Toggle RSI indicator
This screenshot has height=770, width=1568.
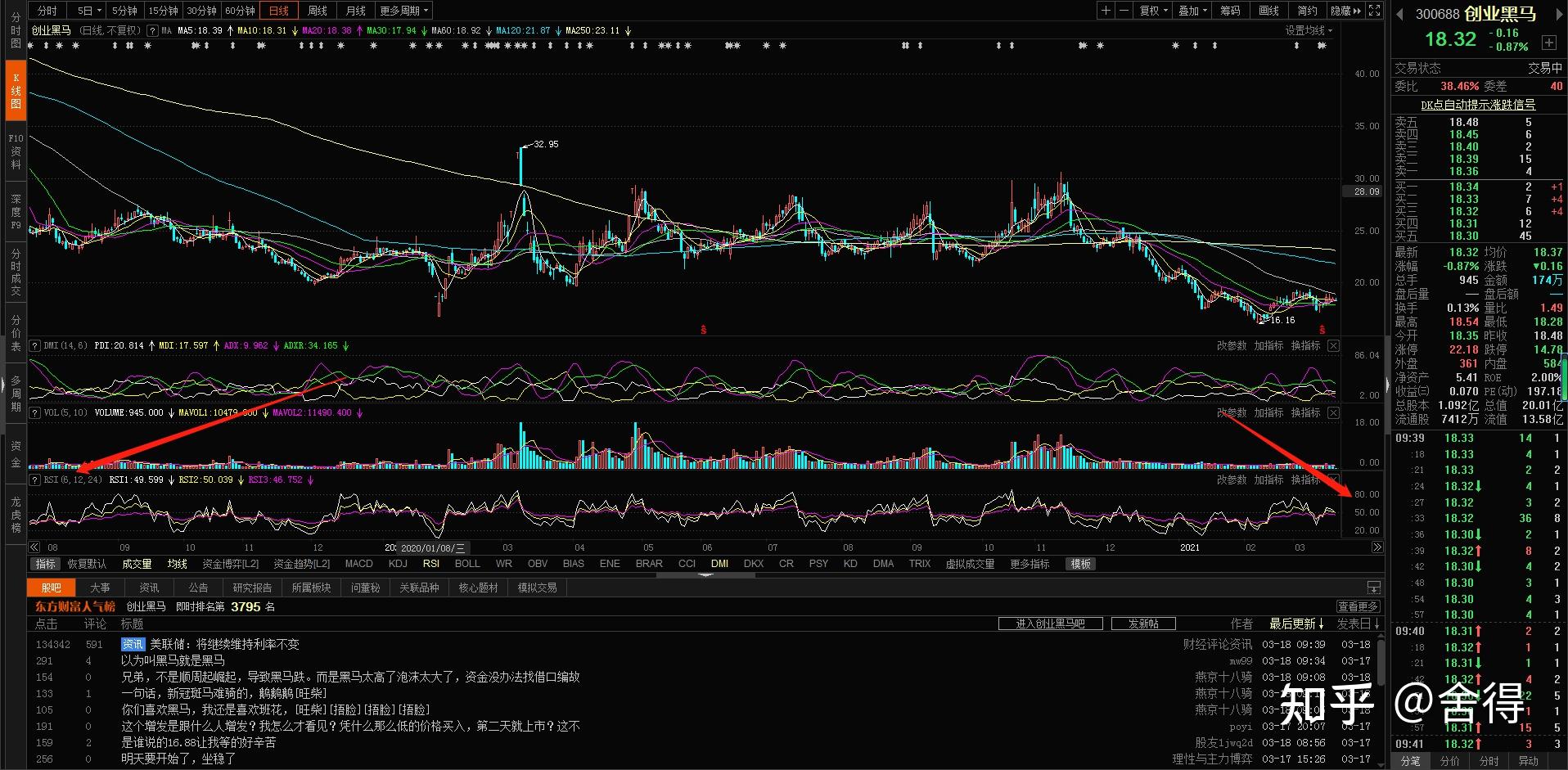pos(431,564)
